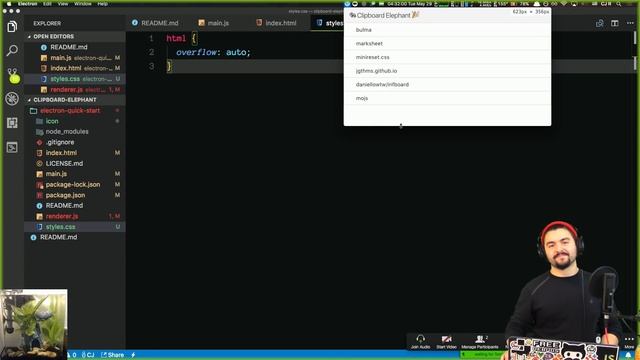Click the fish tank camera thumbnail
This screenshot has width=640, height=360.
34,324
